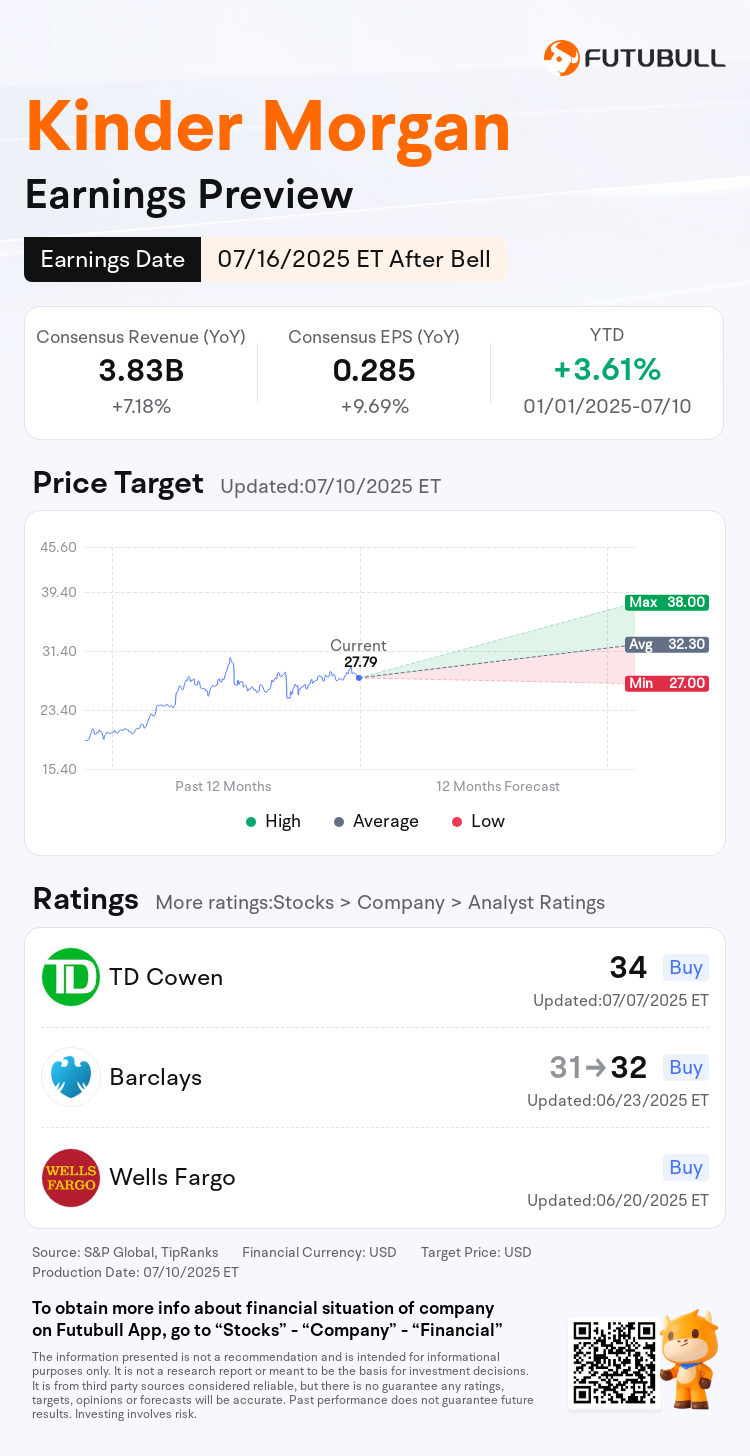The image size is (750, 1456).
Task: Click the Current 27.79 price point
Action: pos(359,677)
